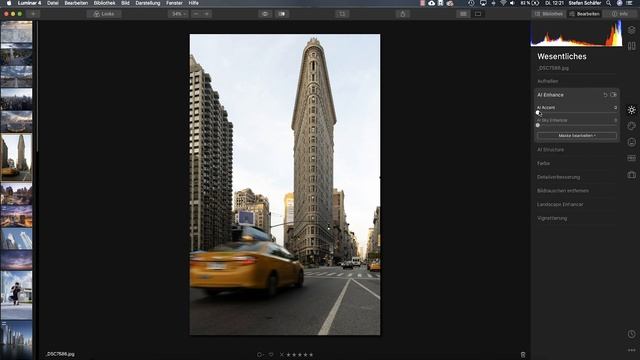
Task: Click the Wi-Fi status icon
Action: [503, 3]
